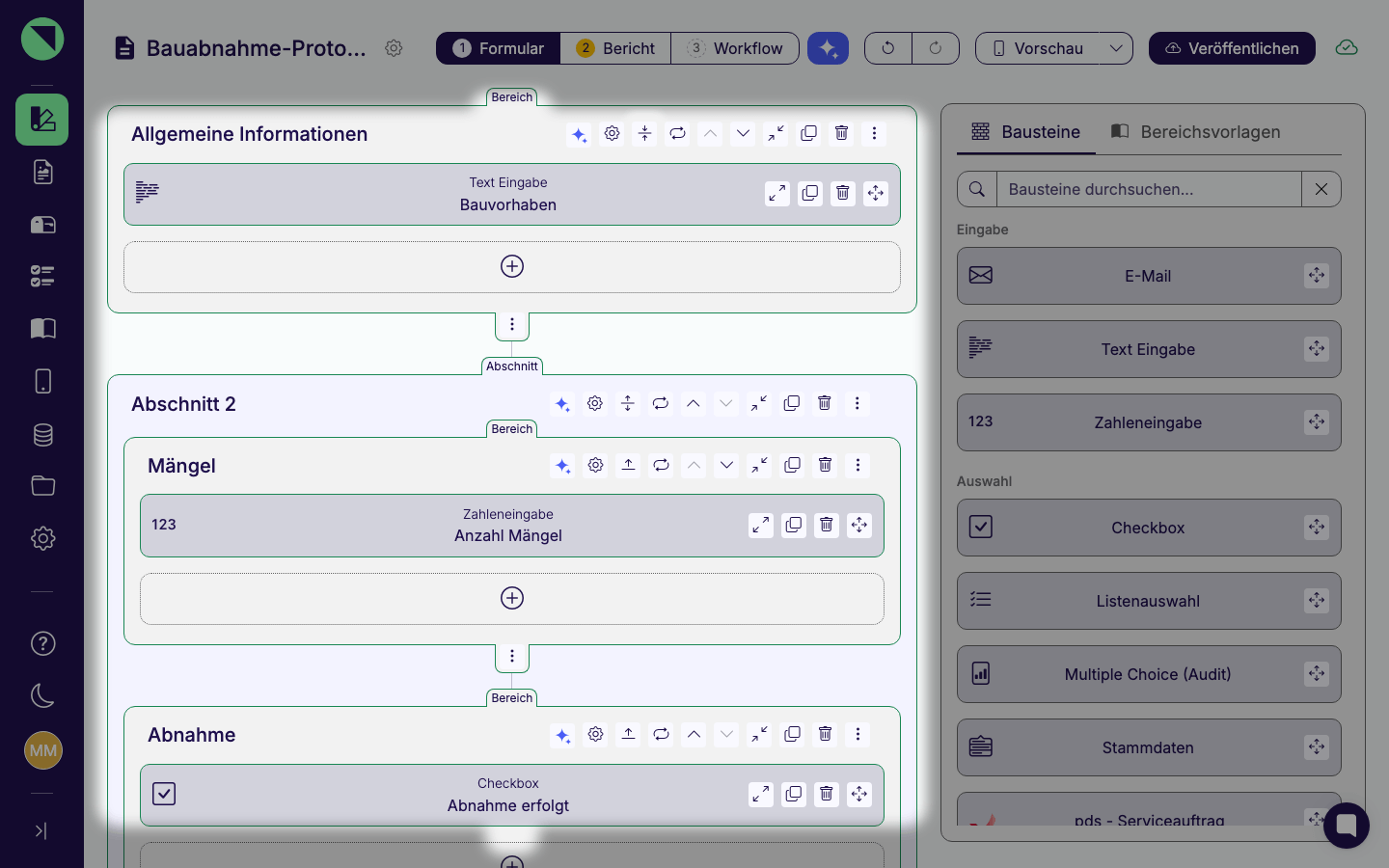Open the form editor in left sidebar
Viewport: 1389px width, 868px height.
click(42, 120)
